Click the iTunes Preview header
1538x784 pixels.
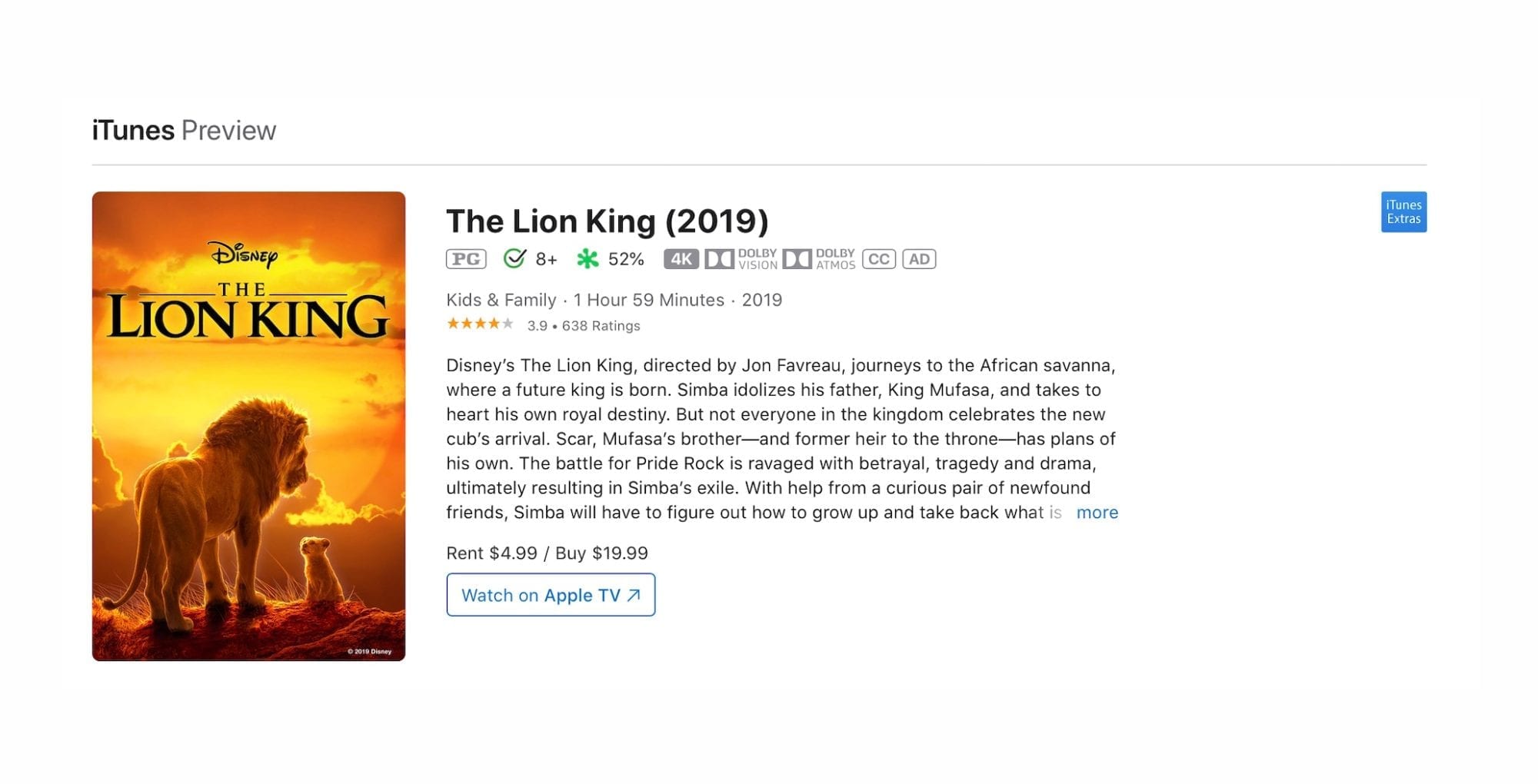[184, 131]
